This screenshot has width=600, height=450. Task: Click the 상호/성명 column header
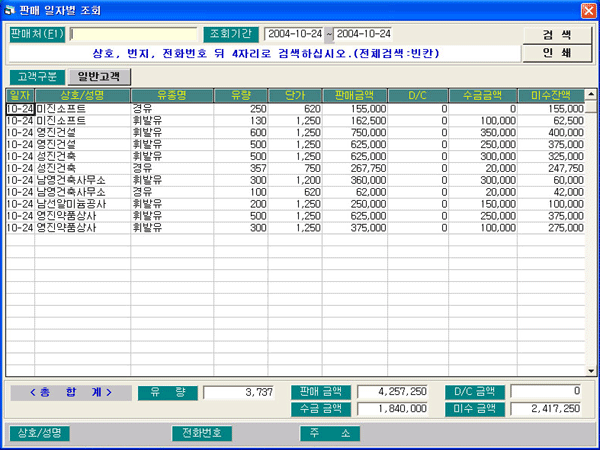point(83,96)
